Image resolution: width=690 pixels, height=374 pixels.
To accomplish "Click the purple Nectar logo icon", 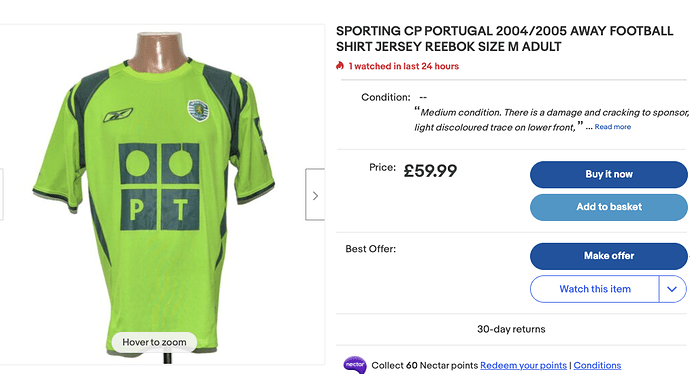I will tap(355, 365).
